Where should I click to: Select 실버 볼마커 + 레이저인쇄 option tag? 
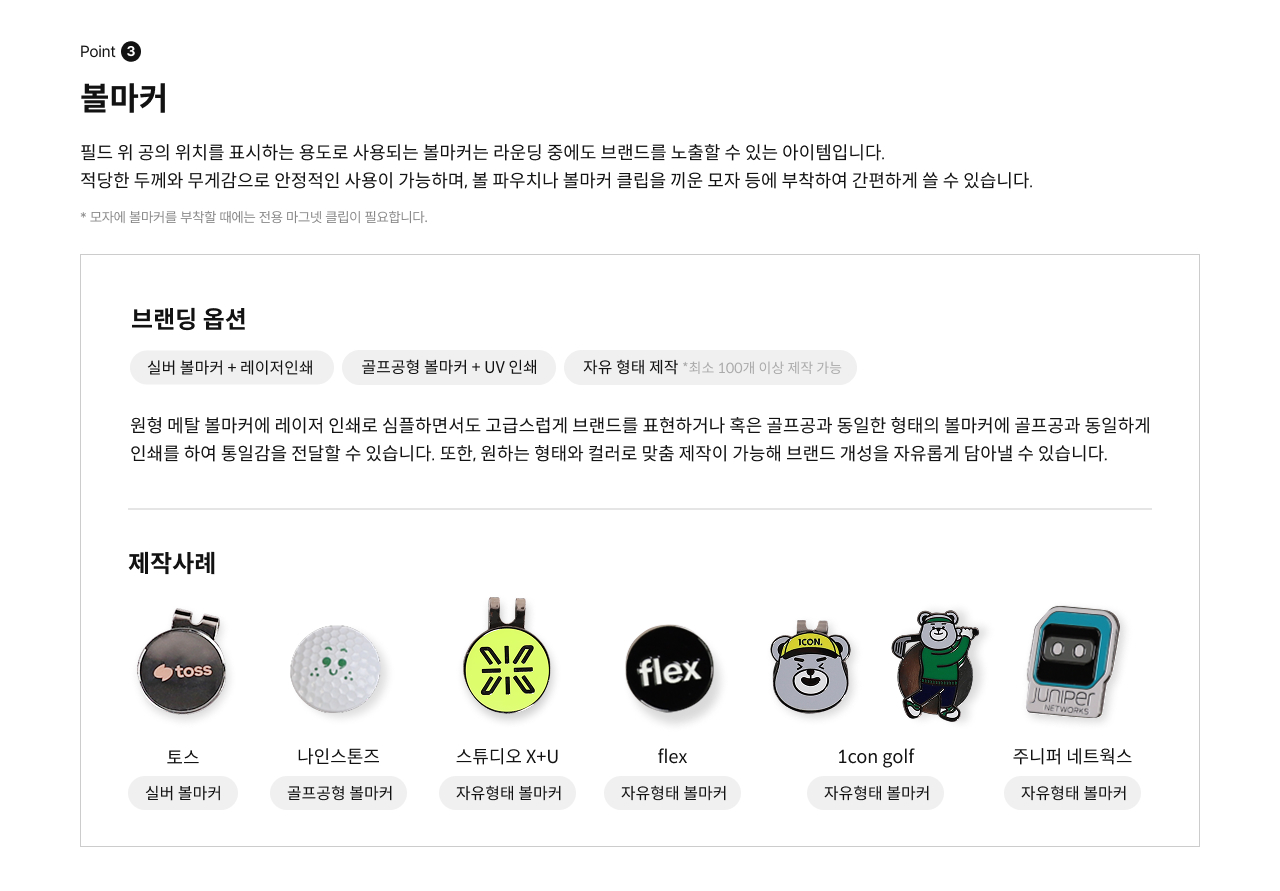click(232, 367)
